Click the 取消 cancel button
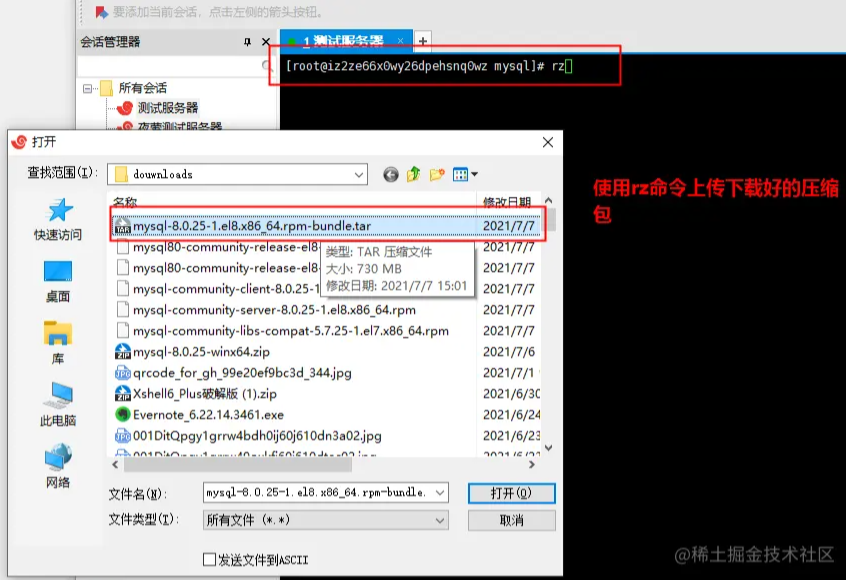The width and height of the screenshot is (846, 580). pos(511,520)
